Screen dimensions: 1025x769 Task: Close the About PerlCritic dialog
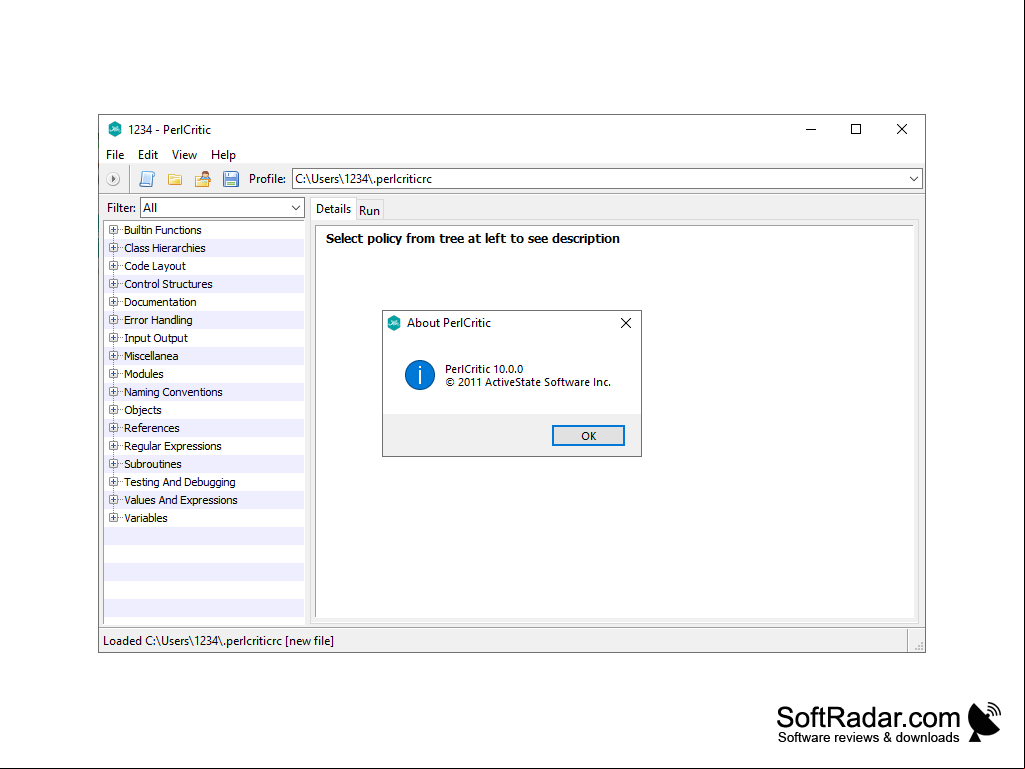[x=626, y=323]
